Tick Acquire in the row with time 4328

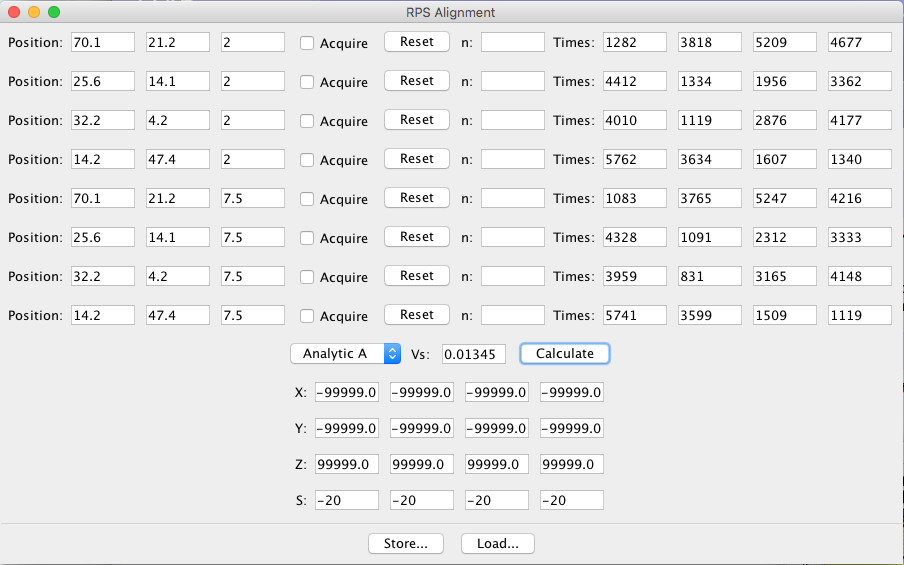tap(308, 238)
